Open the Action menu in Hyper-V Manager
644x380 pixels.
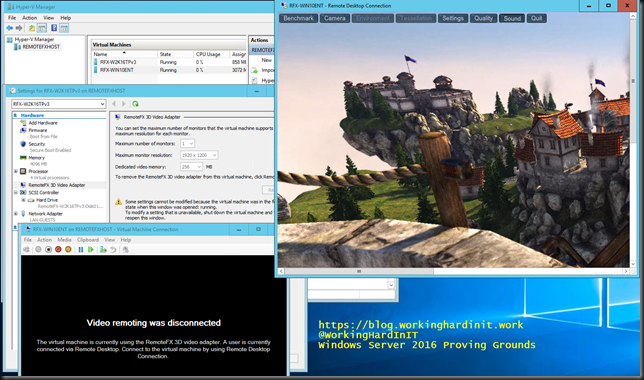tap(29, 18)
